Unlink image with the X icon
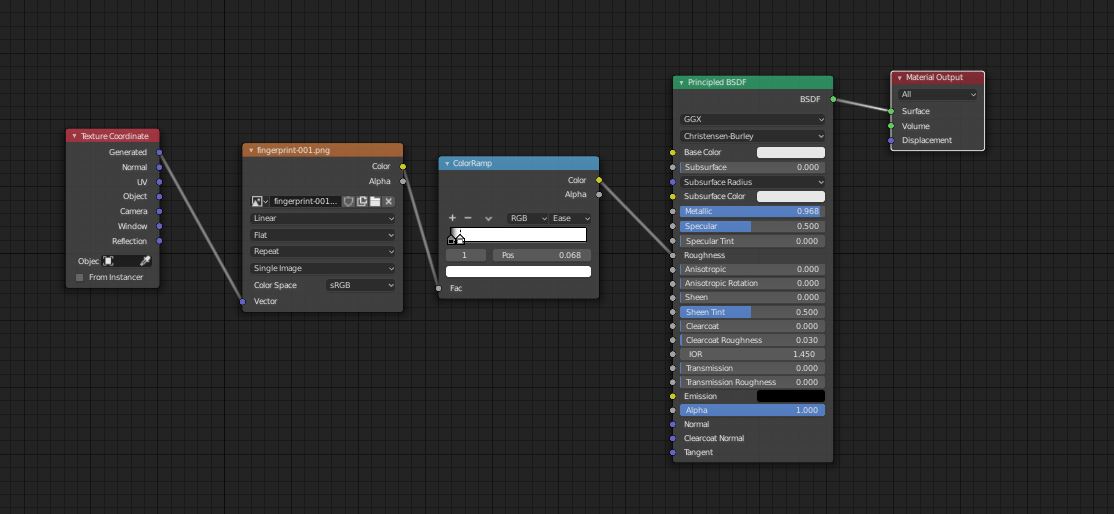This screenshot has height=514, width=1114. point(389,201)
